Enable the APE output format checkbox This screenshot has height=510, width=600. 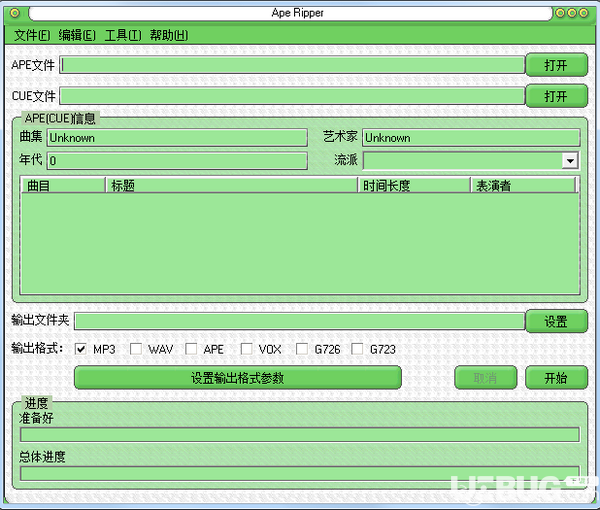(191, 349)
